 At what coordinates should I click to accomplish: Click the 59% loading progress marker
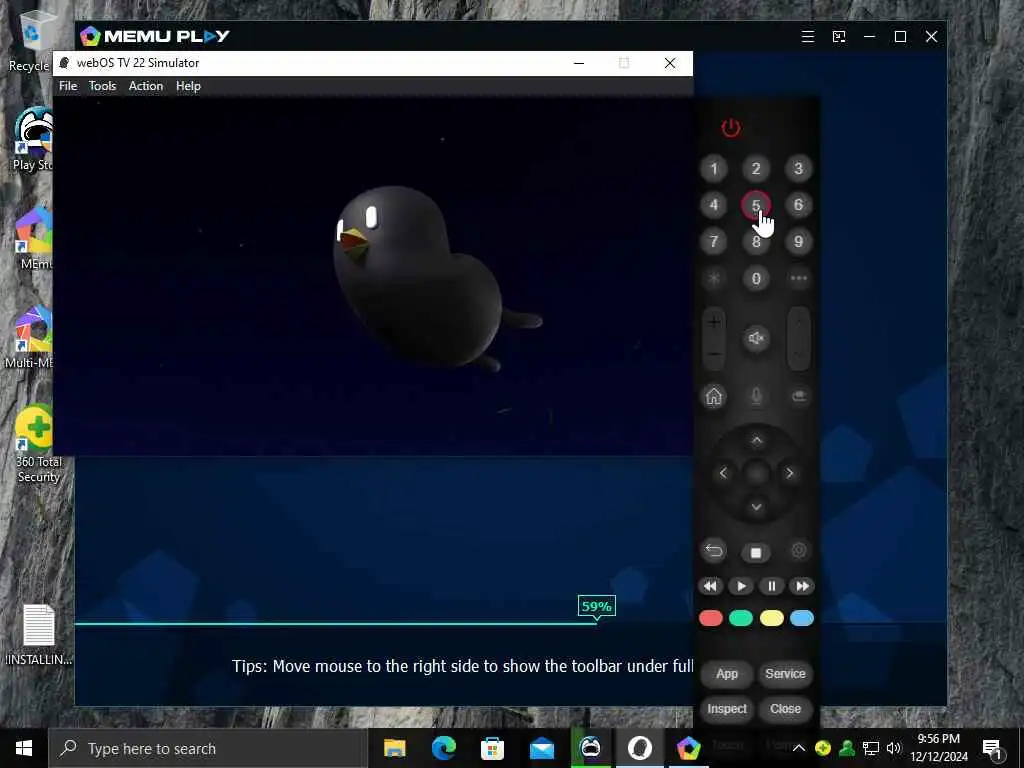(x=596, y=607)
